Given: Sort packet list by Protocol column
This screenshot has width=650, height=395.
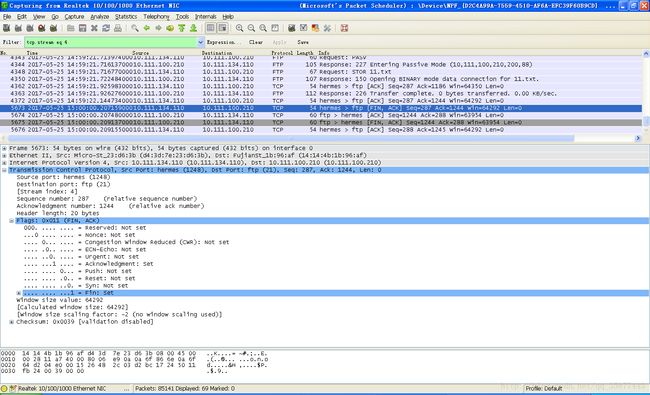Looking at the screenshot, I should [282, 53].
